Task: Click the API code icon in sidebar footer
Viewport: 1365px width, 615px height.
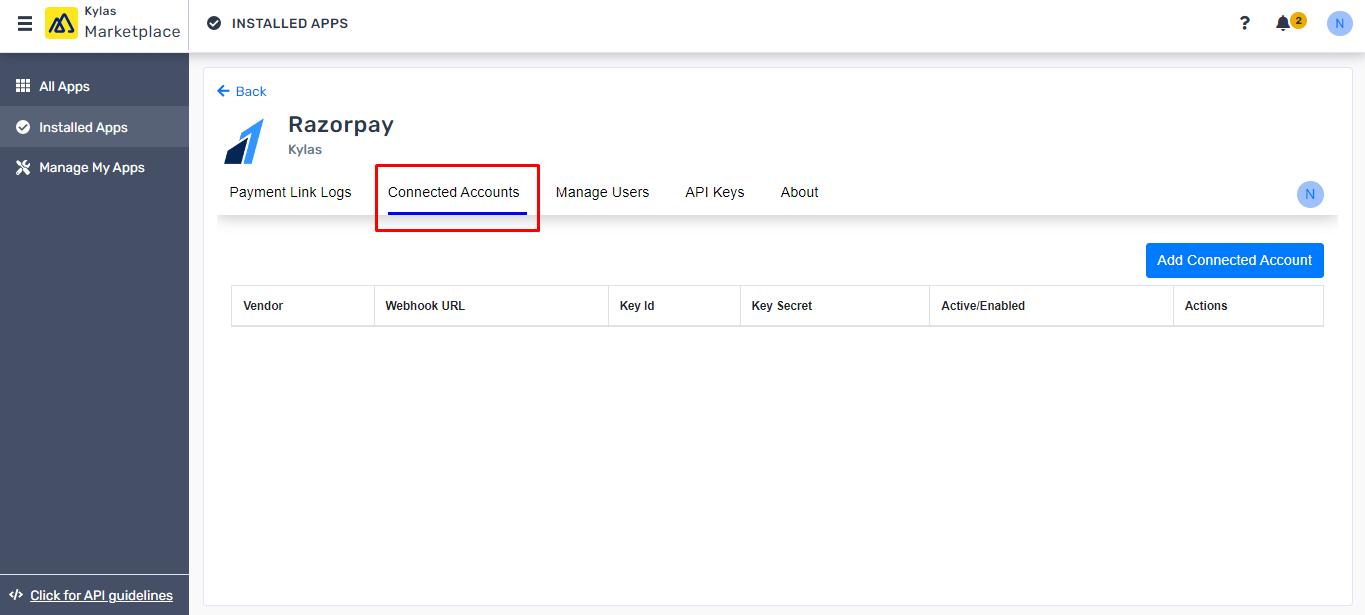Action: point(16,595)
